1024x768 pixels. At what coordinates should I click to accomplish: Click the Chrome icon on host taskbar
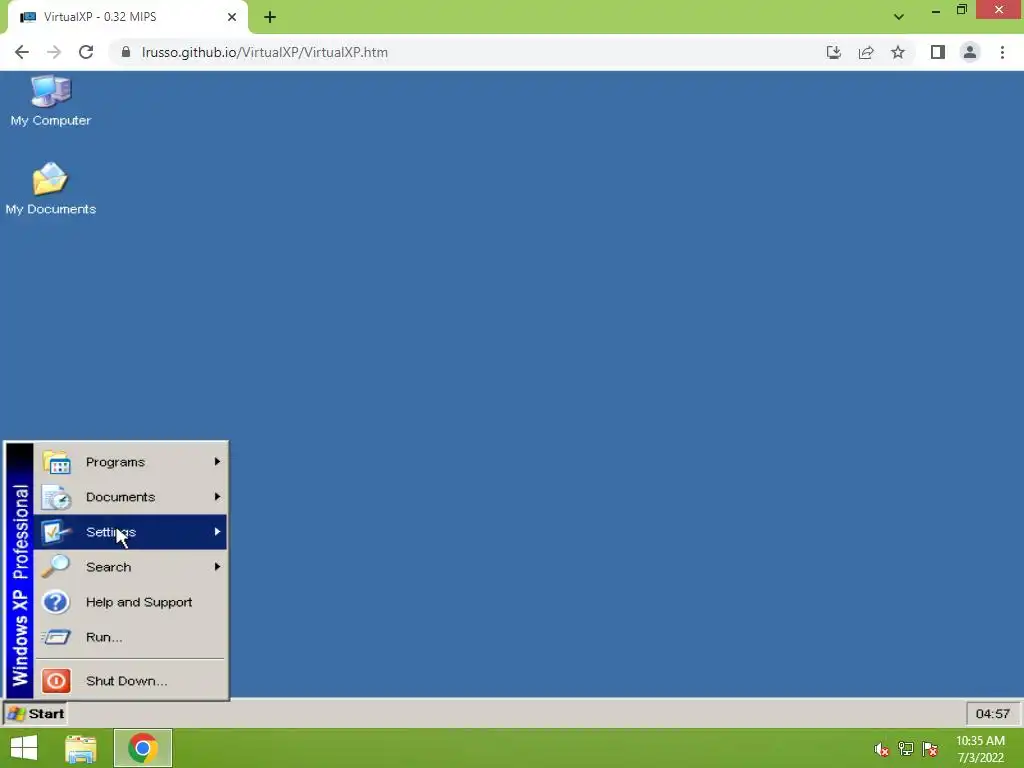[x=143, y=748]
